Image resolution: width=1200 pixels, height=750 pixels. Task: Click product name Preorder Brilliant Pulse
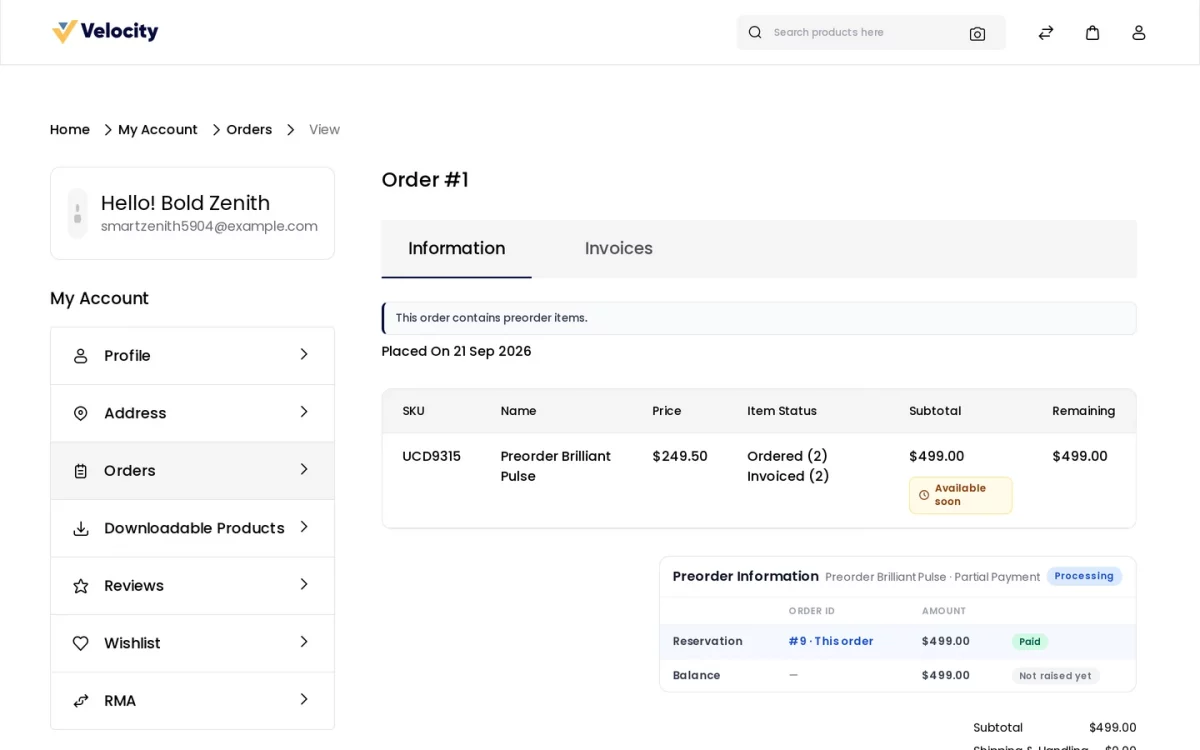(x=556, y=466)
